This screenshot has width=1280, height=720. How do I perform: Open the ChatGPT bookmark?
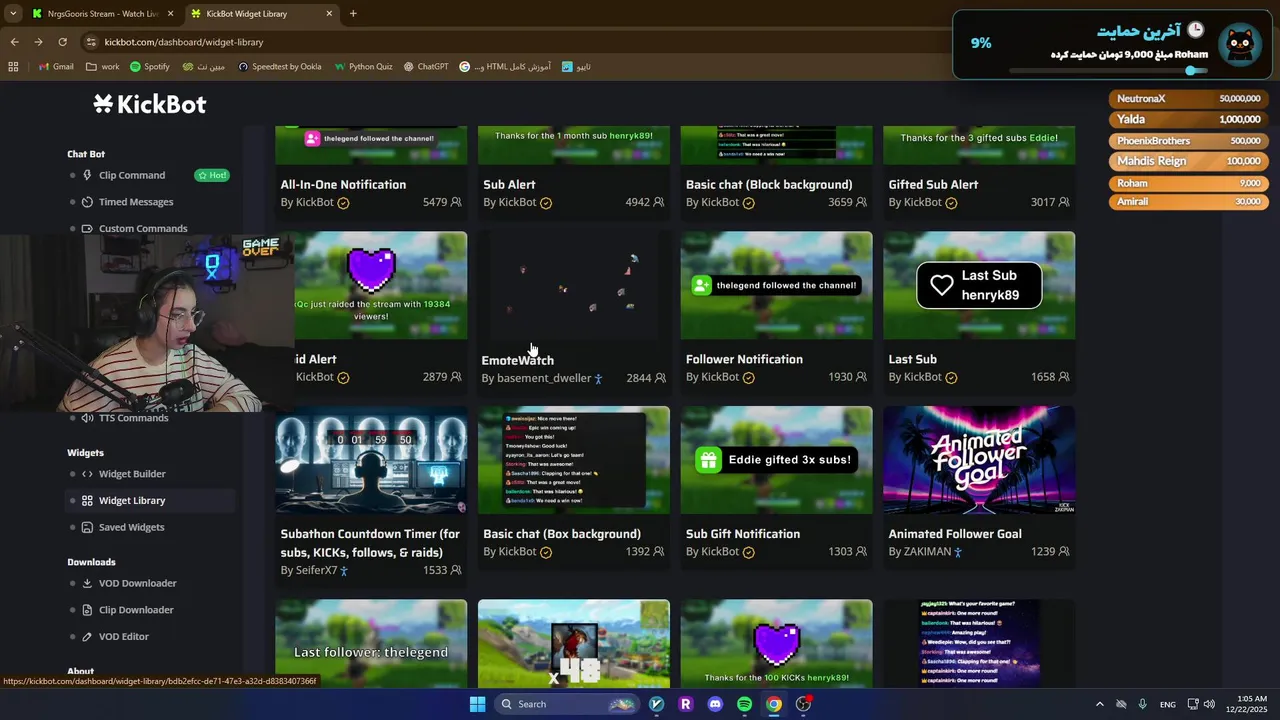pos(426,67)
